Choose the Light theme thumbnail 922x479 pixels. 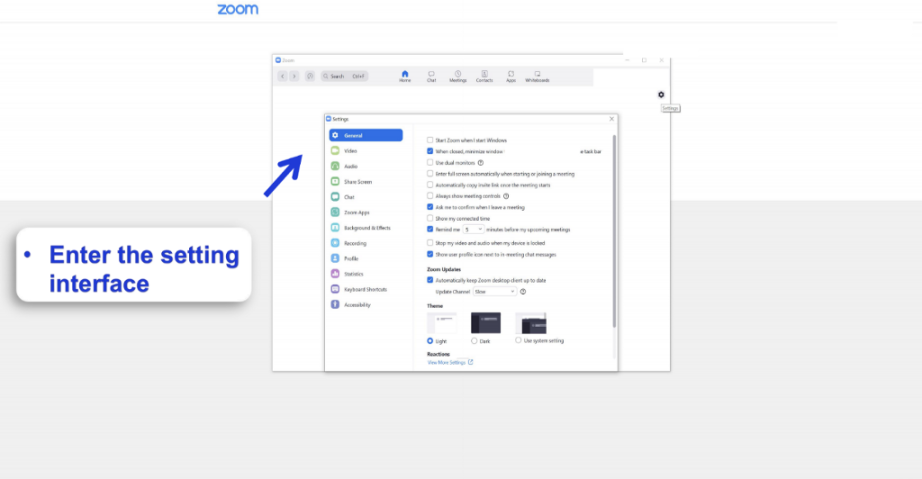pyautogui.click(x=442, y=323)
